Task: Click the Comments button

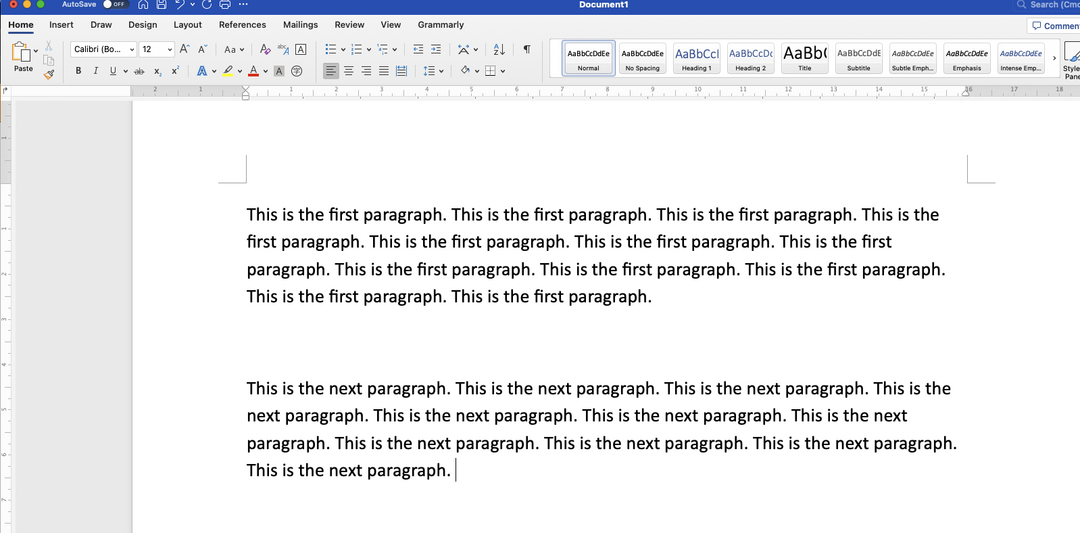Action: tap(1055, 26)
